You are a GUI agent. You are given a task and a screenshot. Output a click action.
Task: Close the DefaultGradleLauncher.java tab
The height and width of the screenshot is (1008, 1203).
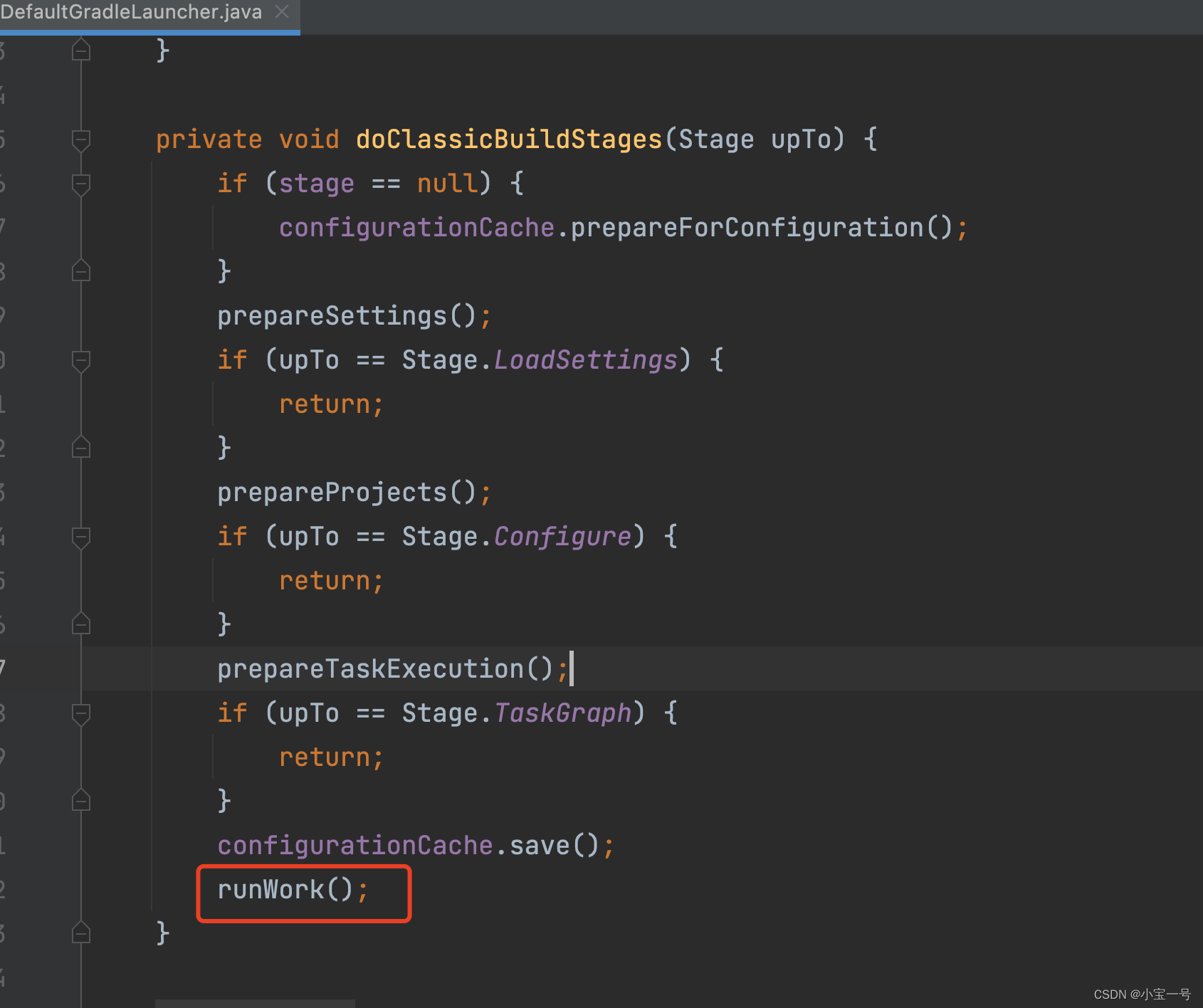click(282, 11)
